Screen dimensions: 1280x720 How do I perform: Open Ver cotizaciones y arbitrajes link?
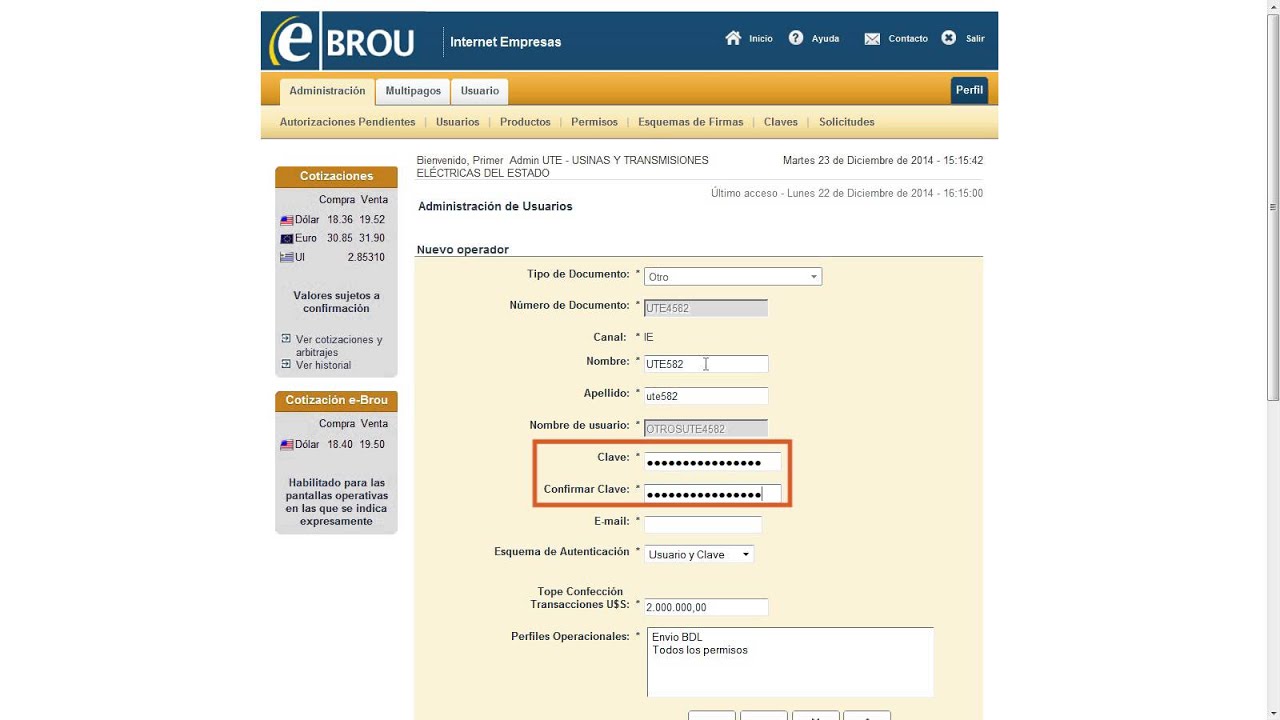(339, 346)
